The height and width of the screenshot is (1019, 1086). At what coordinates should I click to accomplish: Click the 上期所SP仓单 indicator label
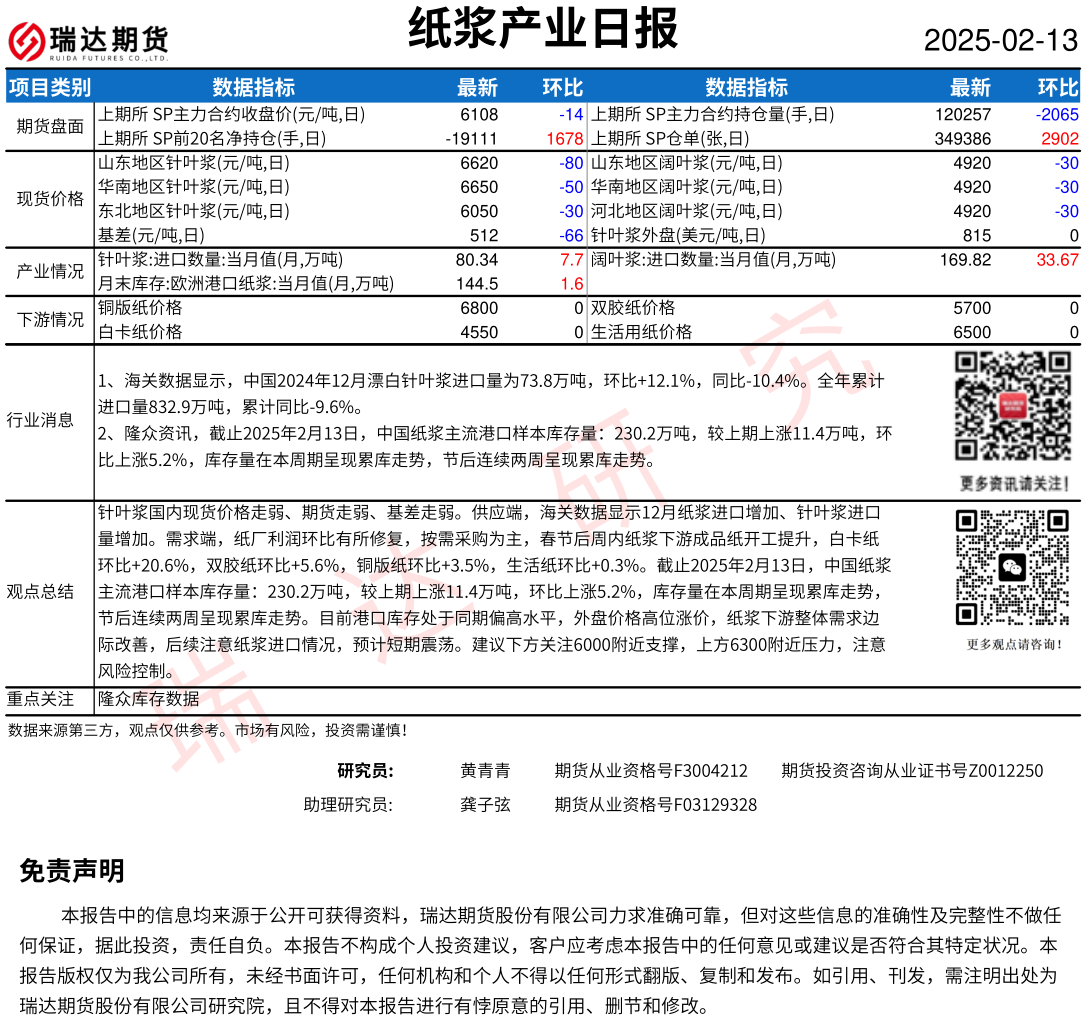coord(670,139)
